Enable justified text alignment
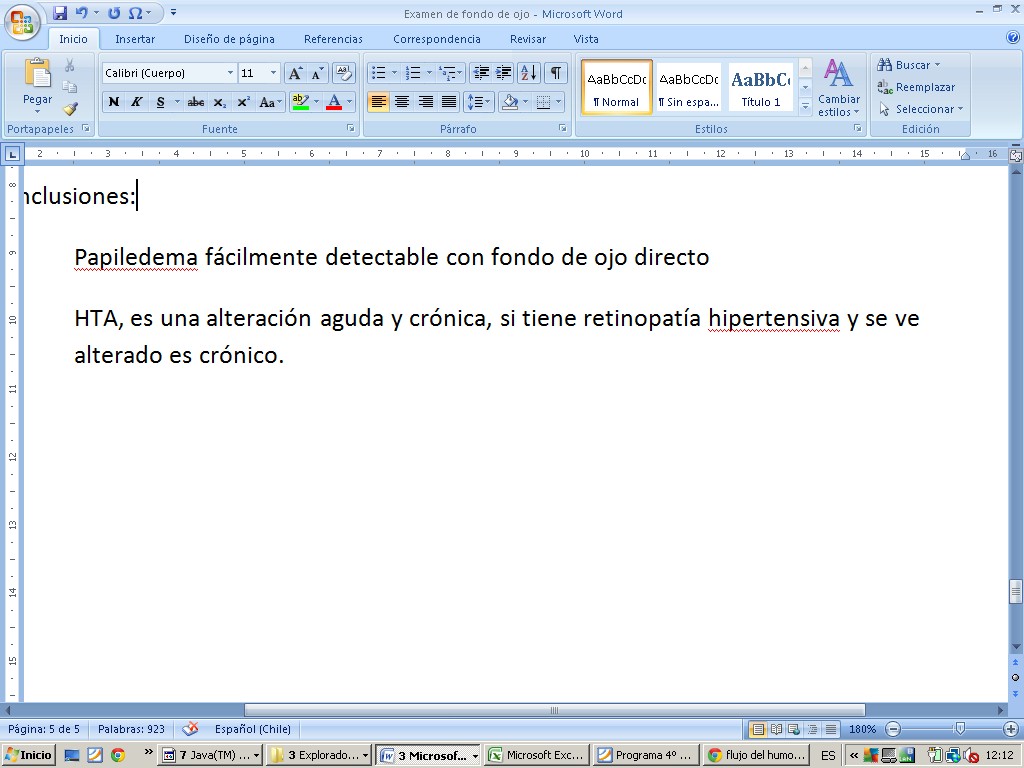 coord(449,102)
